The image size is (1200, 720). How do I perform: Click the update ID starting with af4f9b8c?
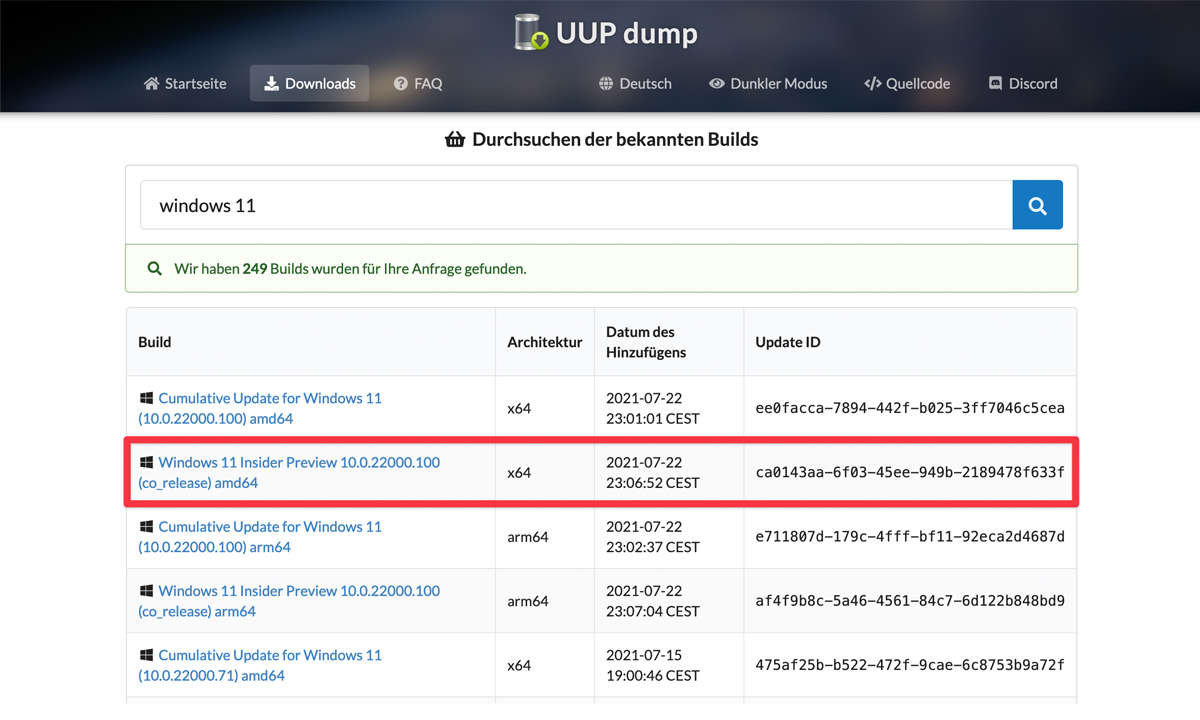(x=910, y=600)
